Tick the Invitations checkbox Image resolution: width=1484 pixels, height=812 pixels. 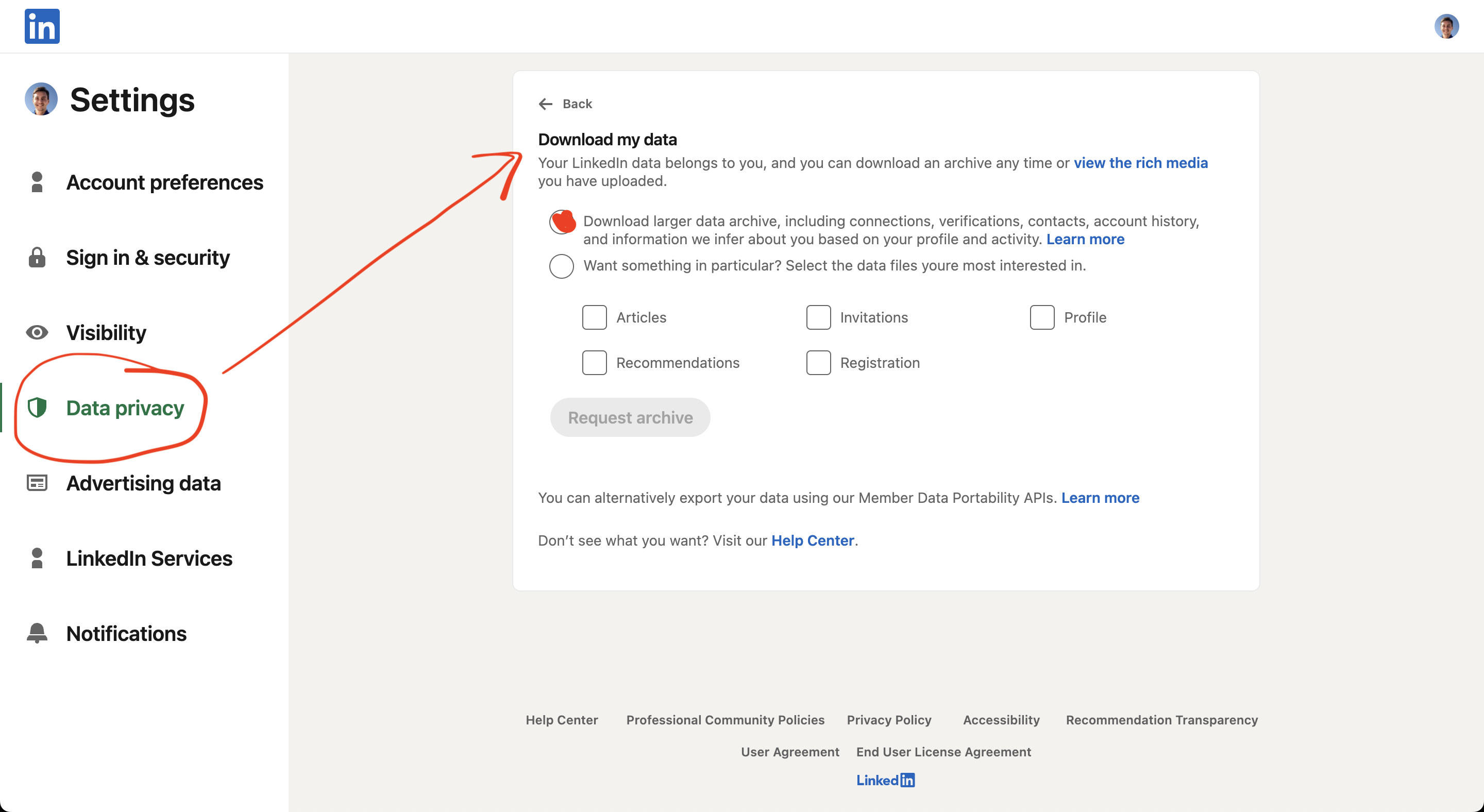(818, 317)
